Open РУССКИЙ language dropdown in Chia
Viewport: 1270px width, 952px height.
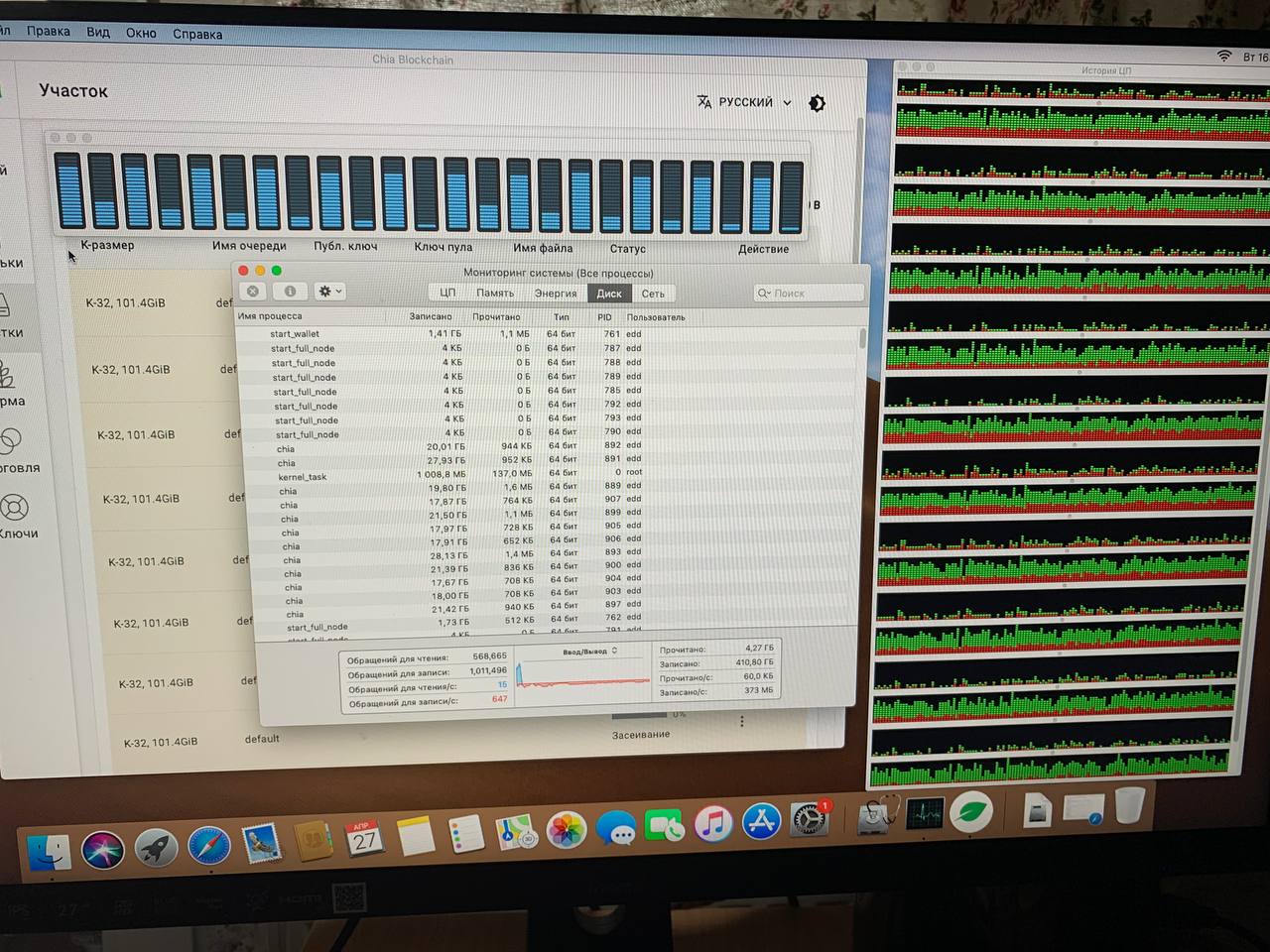coord(745,102)
